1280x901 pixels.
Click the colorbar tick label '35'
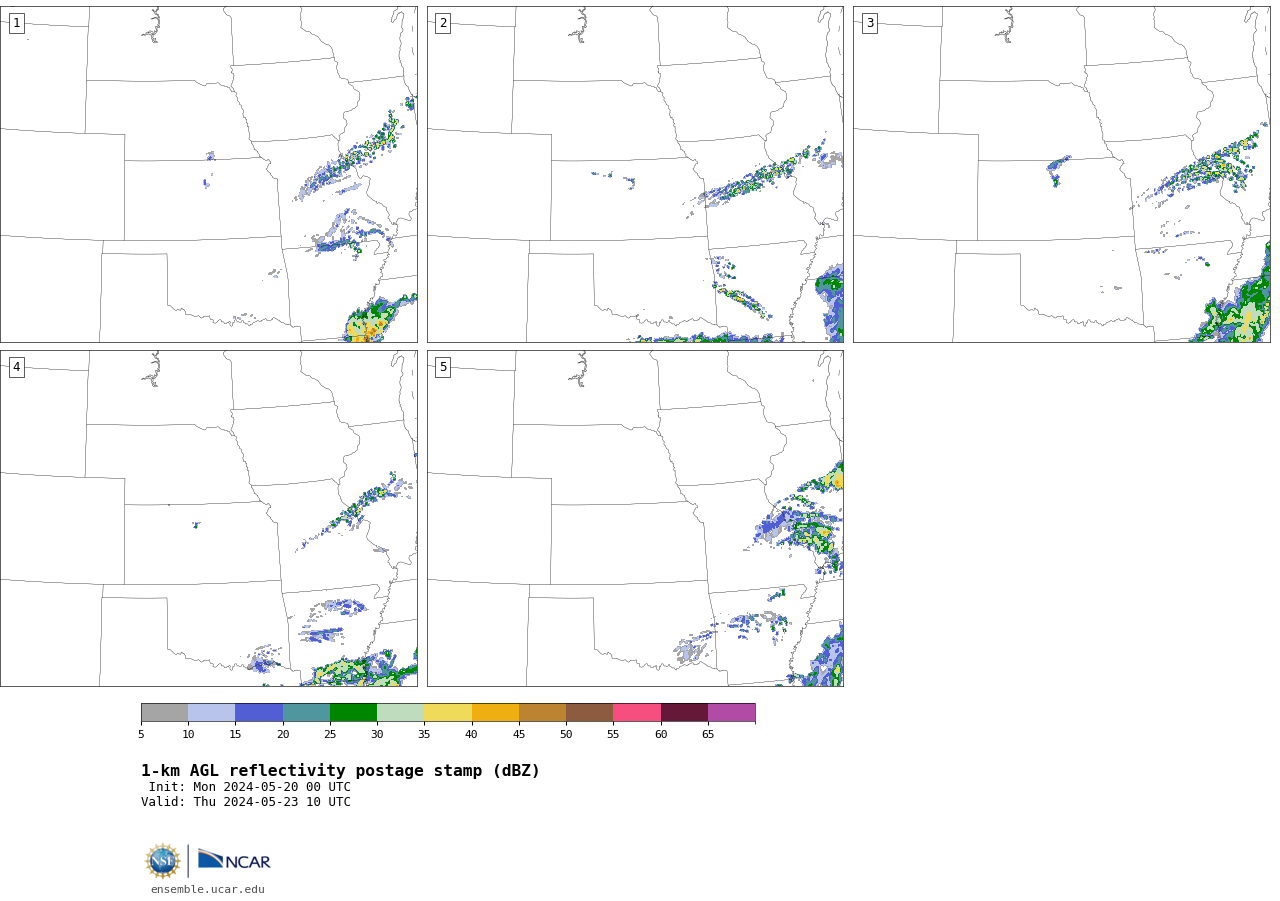click(x=424, y=735)
